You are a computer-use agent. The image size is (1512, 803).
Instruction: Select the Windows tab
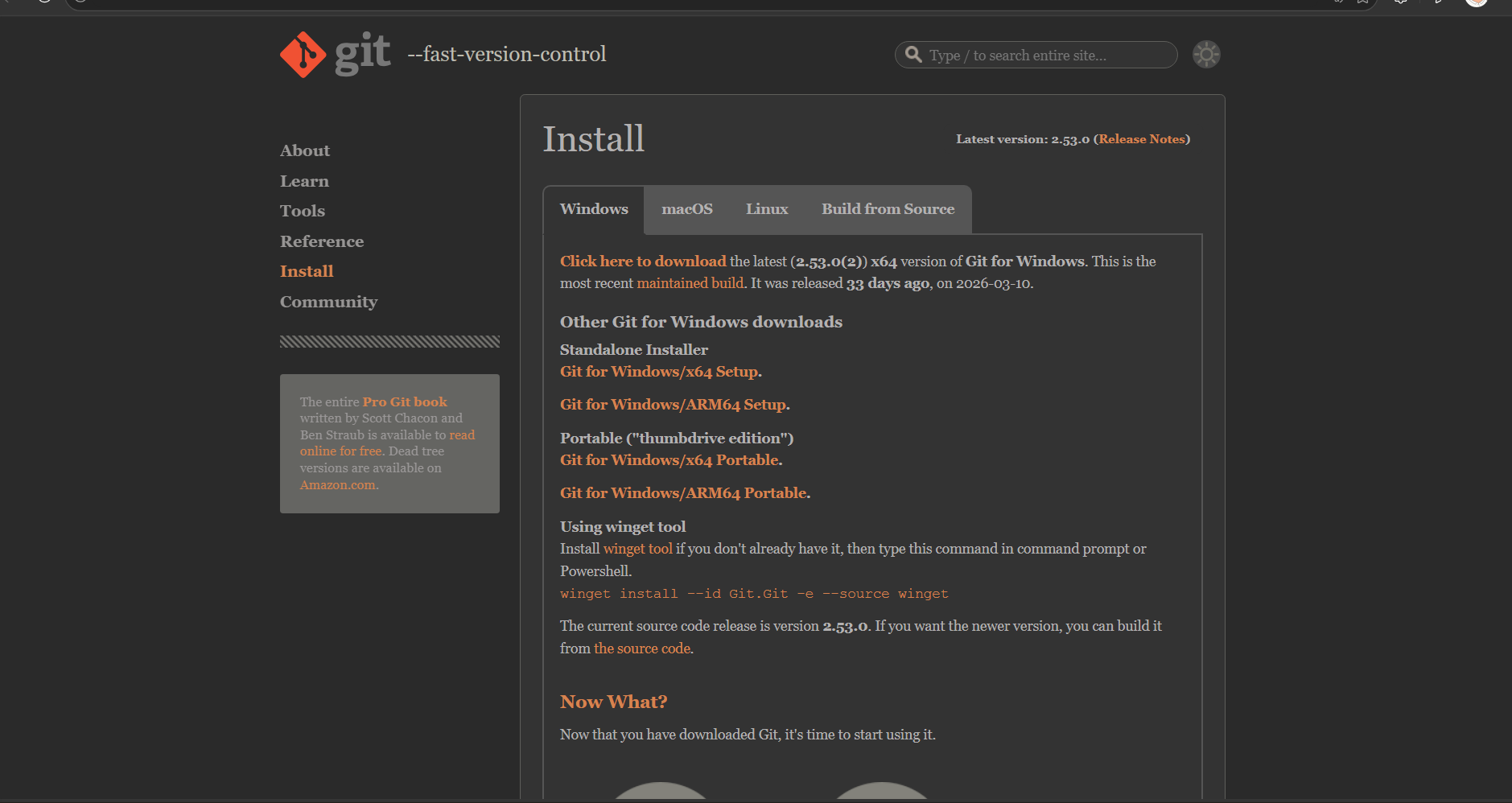[x=594, y=209]
